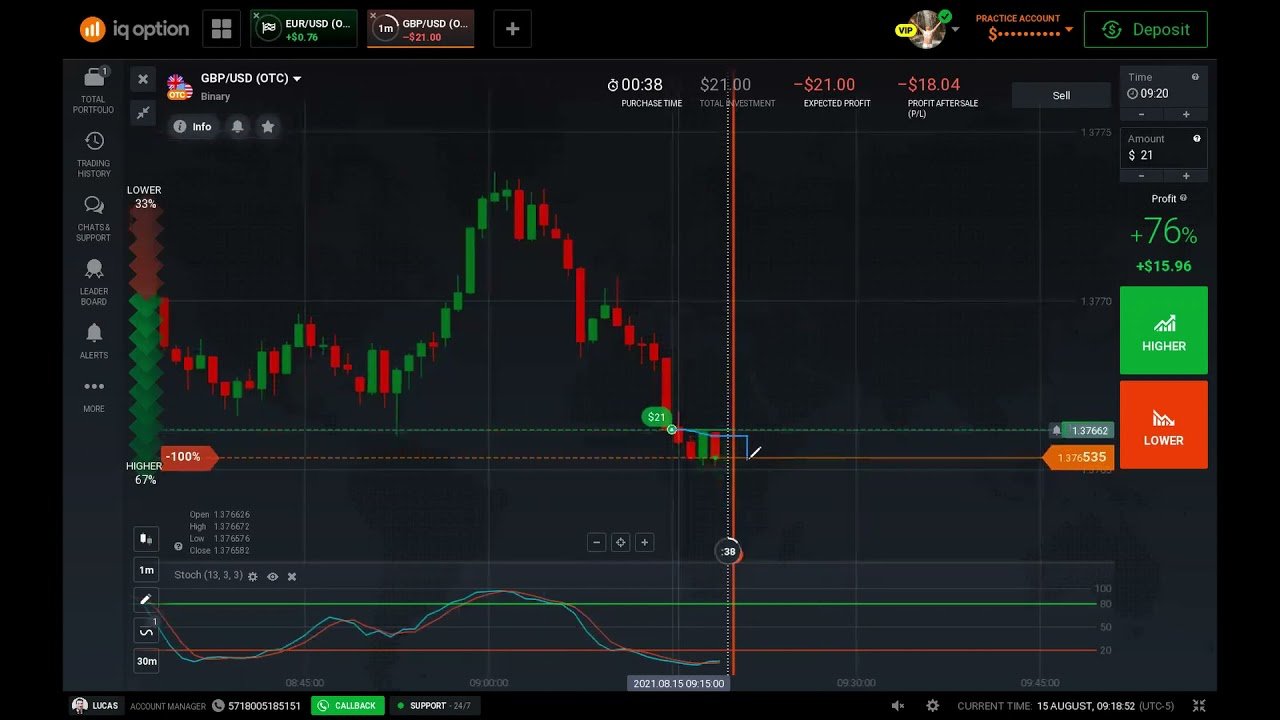Open the Profit help question icon
Screen dimensions: 1280x720
click(x=1184, y=199)
